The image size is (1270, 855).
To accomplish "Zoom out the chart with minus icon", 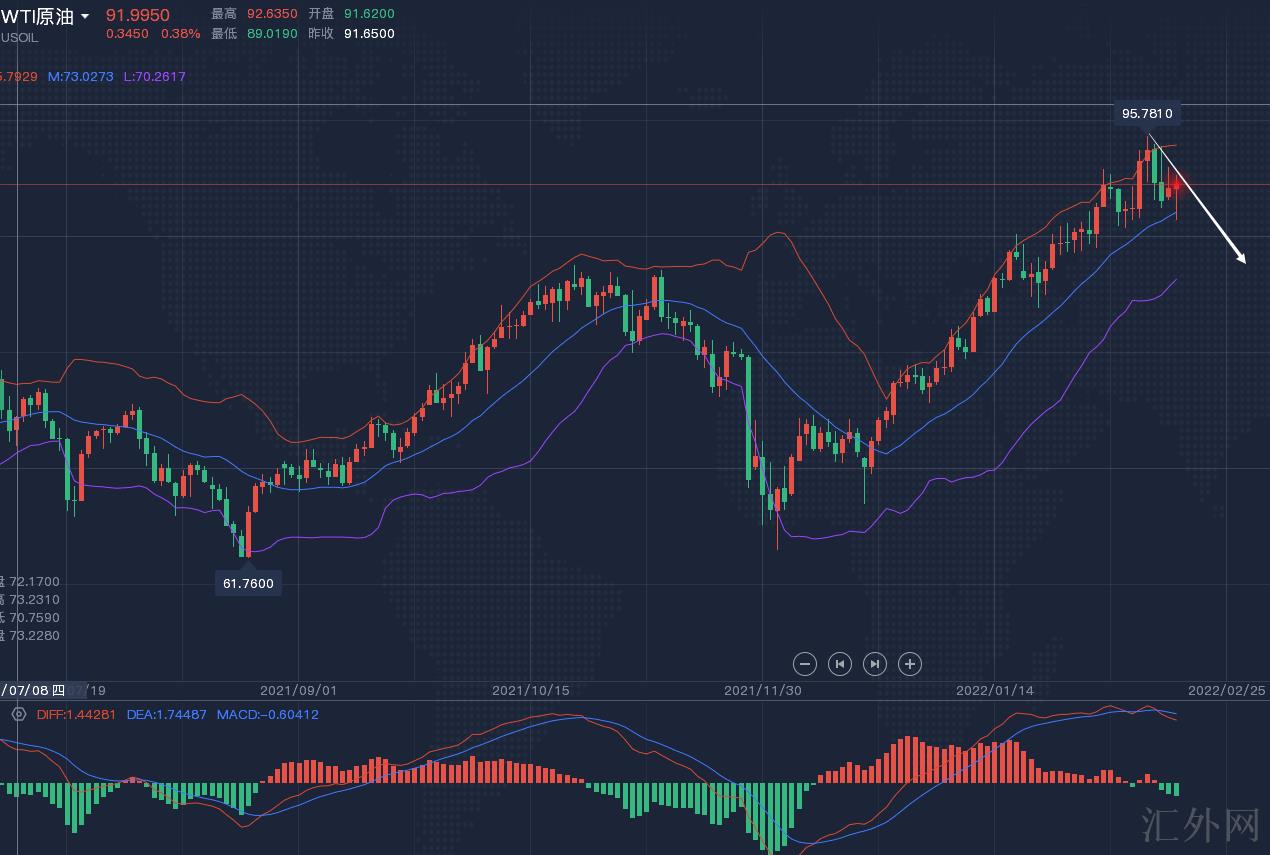I will [x=805, y=663].
